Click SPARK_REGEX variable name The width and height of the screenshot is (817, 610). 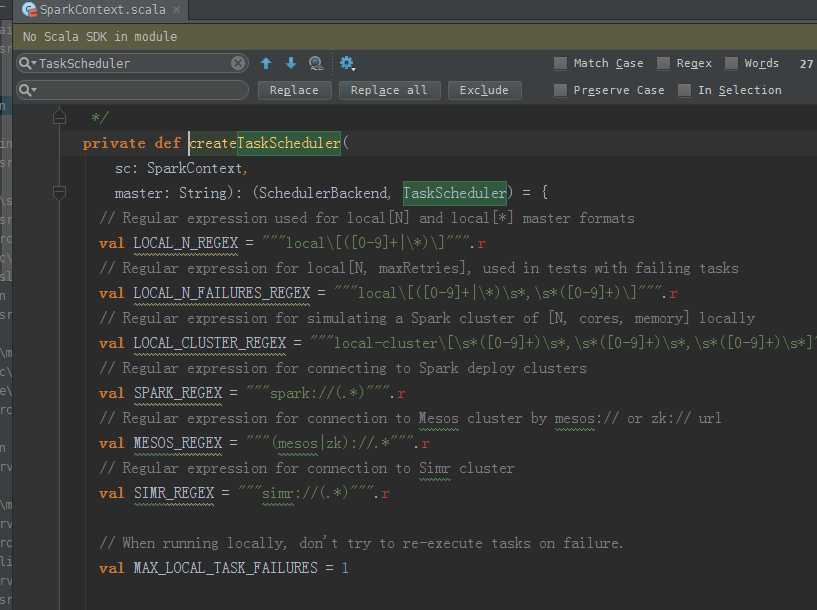(178, 393)
